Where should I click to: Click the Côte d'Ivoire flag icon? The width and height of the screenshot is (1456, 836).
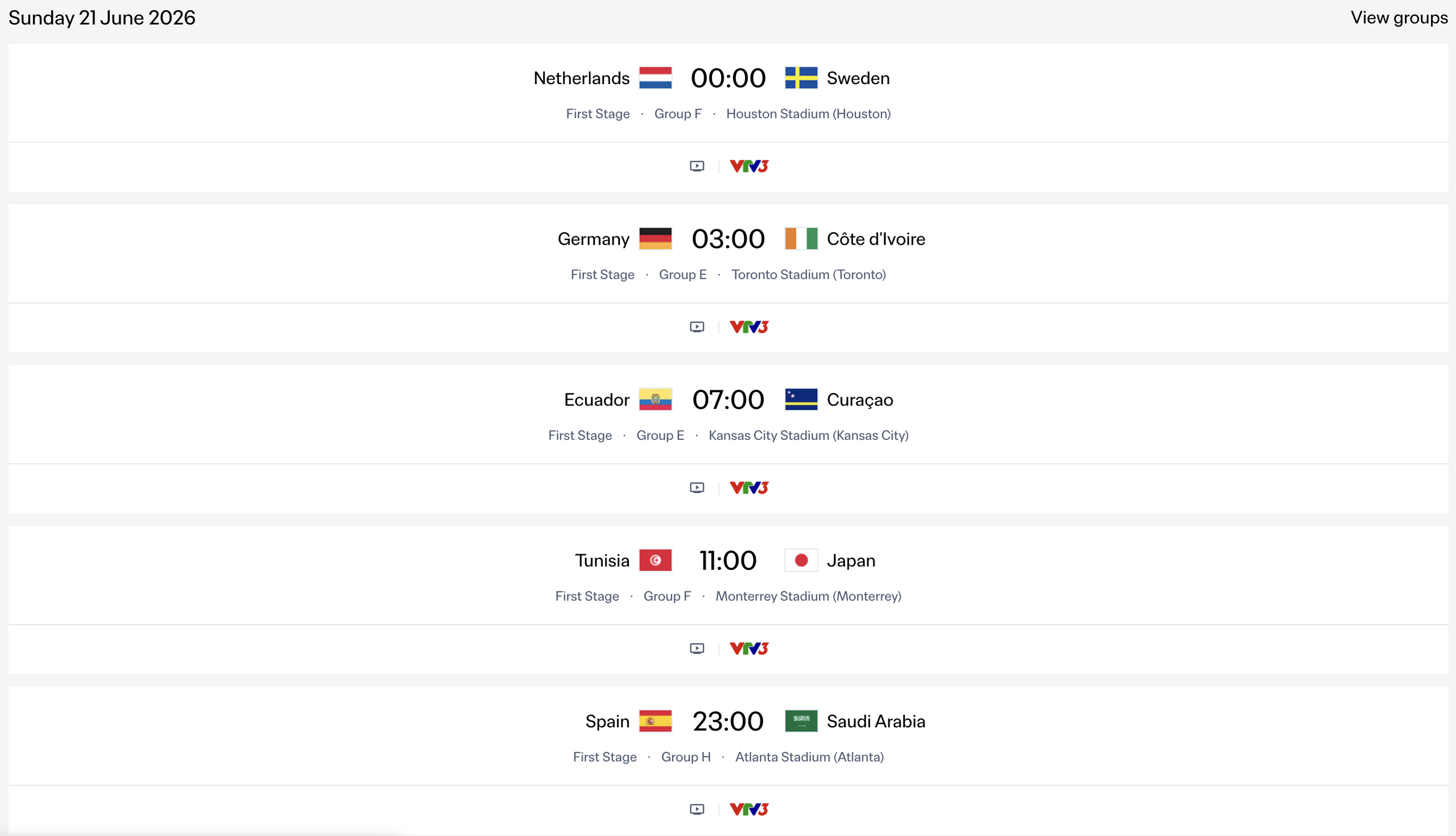[x=800, y=239]
